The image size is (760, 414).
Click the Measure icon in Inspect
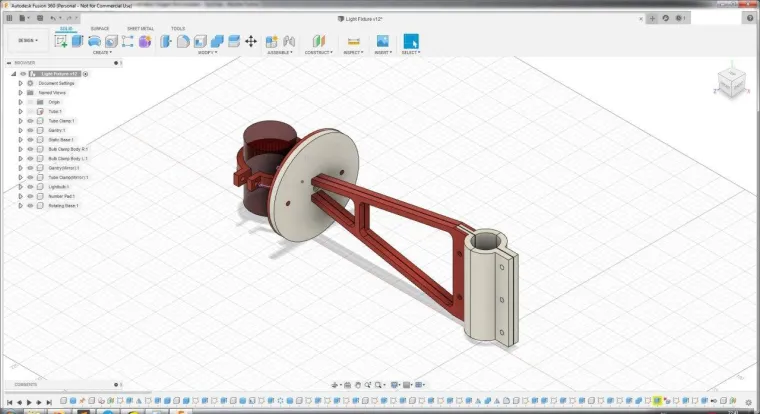(x=352, y=41)
